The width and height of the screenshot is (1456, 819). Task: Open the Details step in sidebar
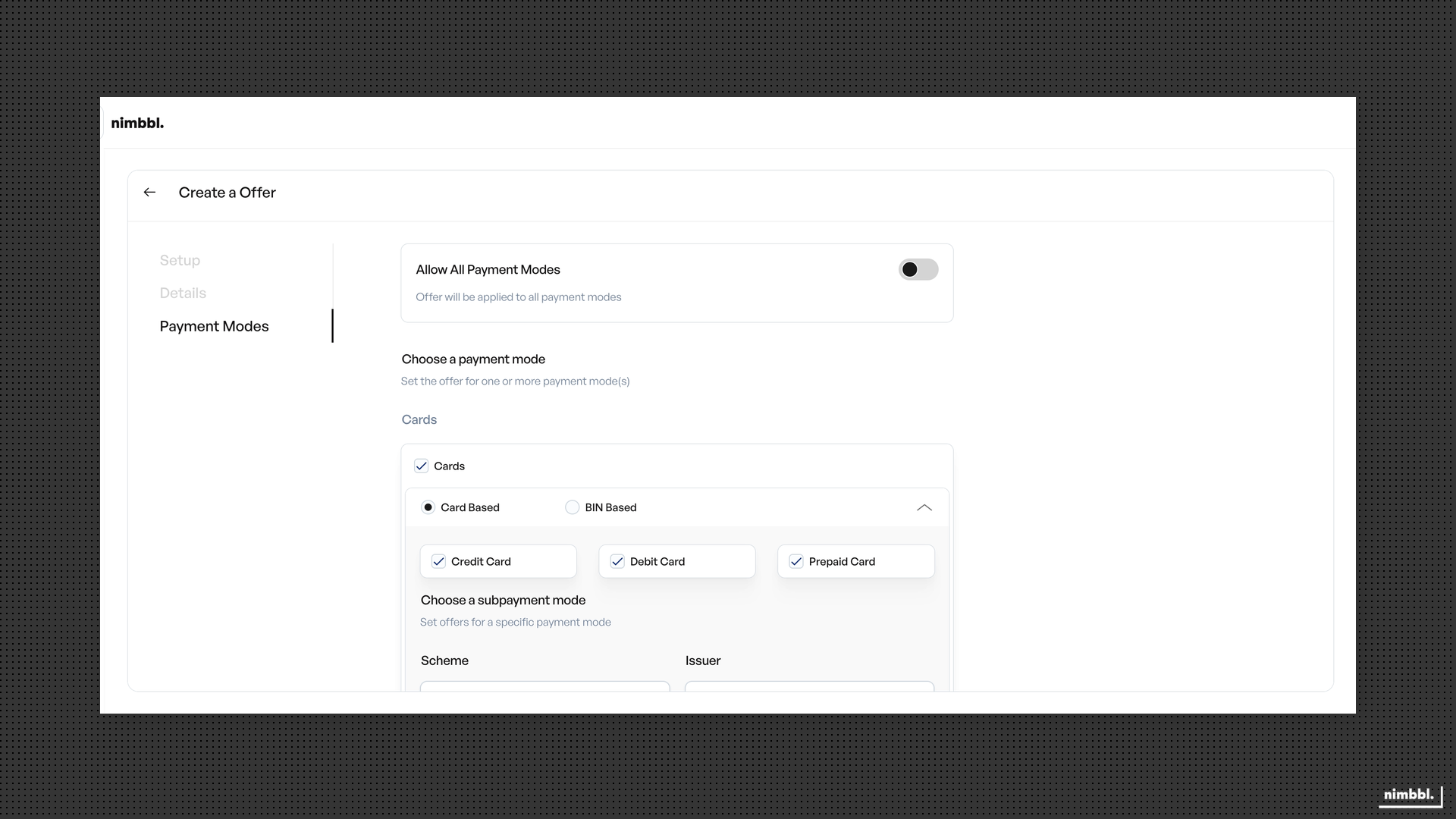[x=182, y=293]
